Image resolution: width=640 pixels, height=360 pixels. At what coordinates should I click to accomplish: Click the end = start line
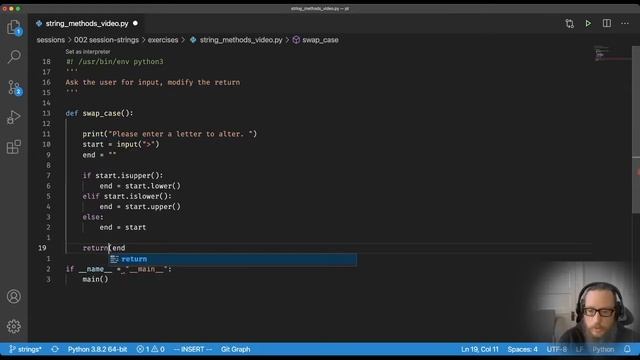click(123, 227)
